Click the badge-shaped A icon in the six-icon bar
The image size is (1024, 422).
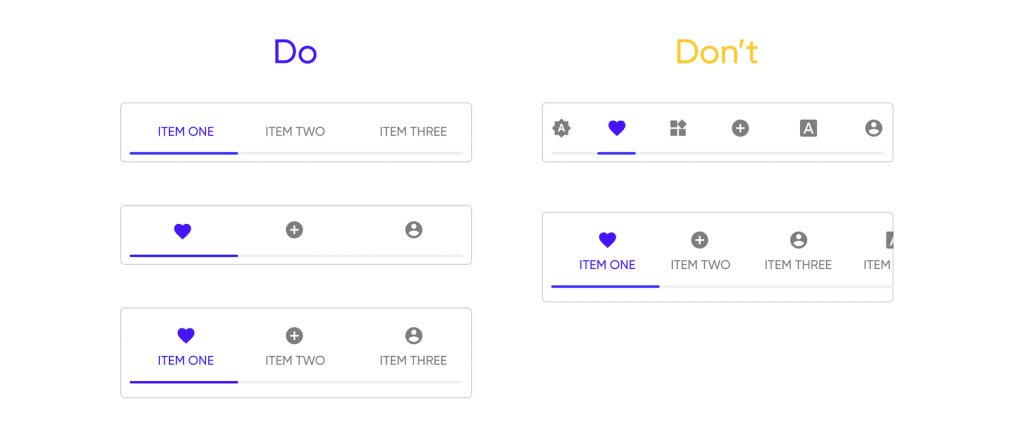click(x=562, y=128)
